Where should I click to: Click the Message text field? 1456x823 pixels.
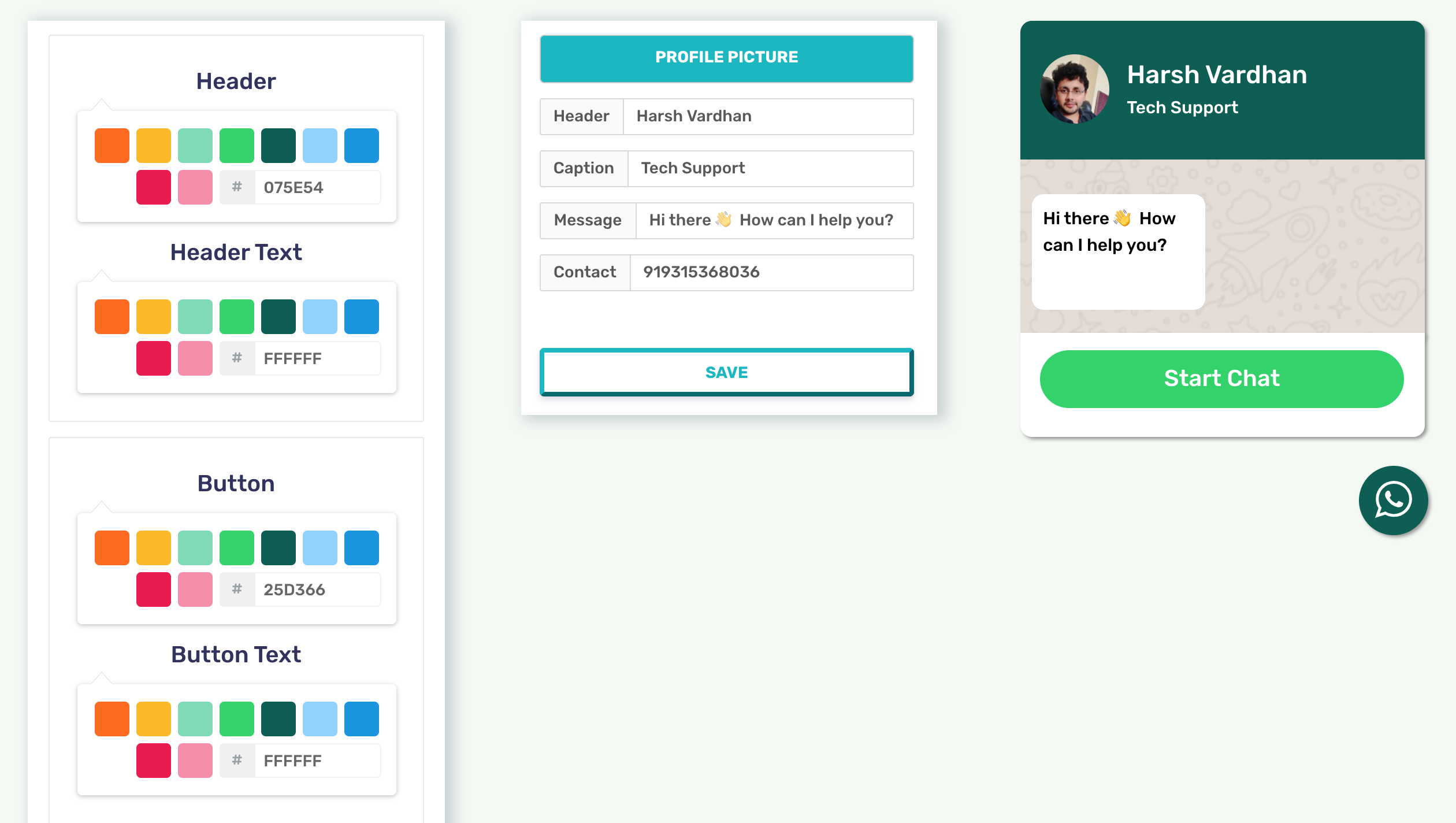[773, 220]
